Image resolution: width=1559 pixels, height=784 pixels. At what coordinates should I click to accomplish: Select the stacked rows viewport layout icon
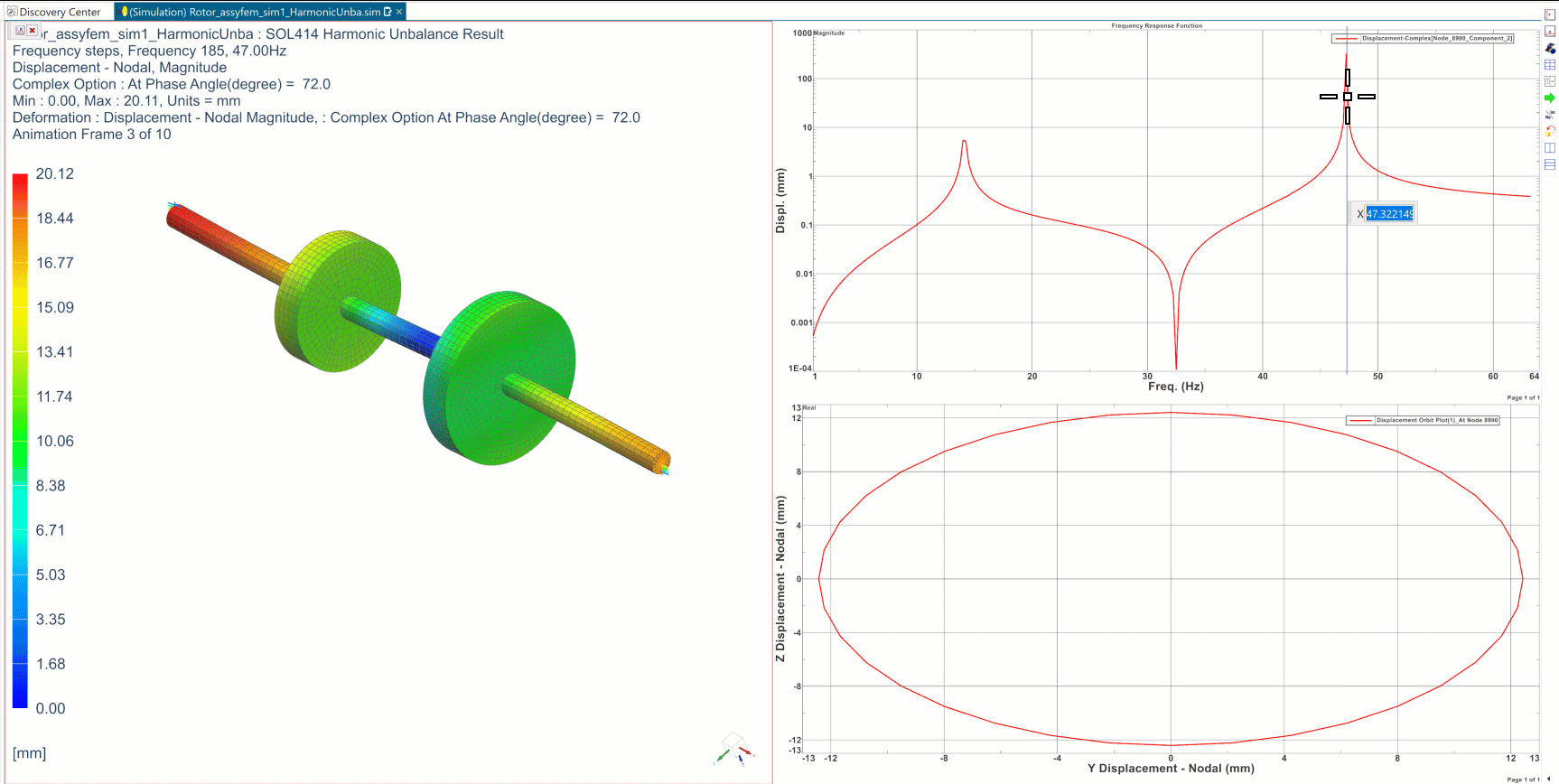coord(1550,164)
